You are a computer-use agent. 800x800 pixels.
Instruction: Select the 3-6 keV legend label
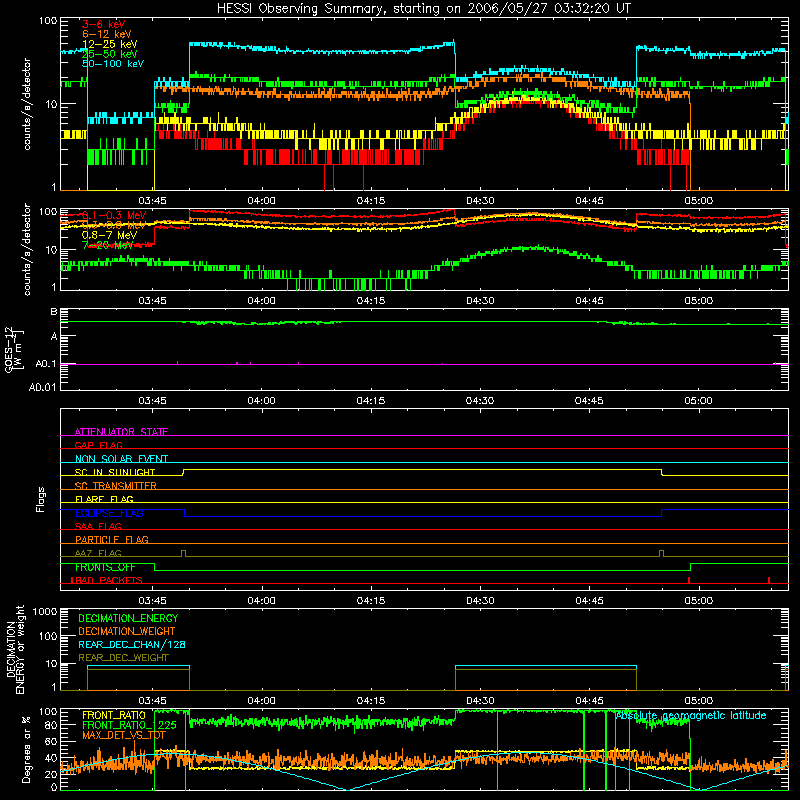pyautogui.click(x=104, y=24)
